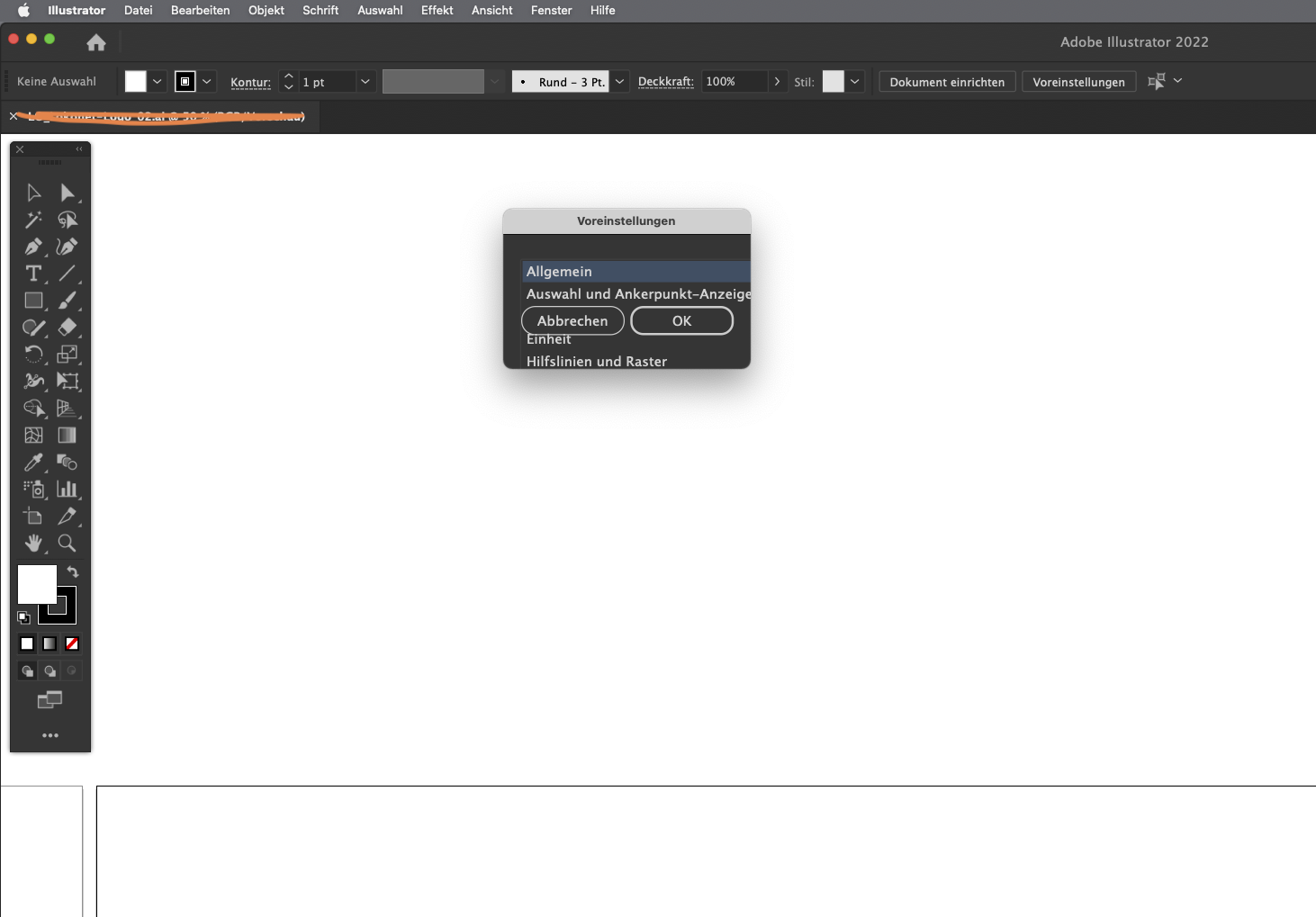Set fill to None via red slash swatch
Viewport: 1316px width, 917px height.
coord(71,643)
